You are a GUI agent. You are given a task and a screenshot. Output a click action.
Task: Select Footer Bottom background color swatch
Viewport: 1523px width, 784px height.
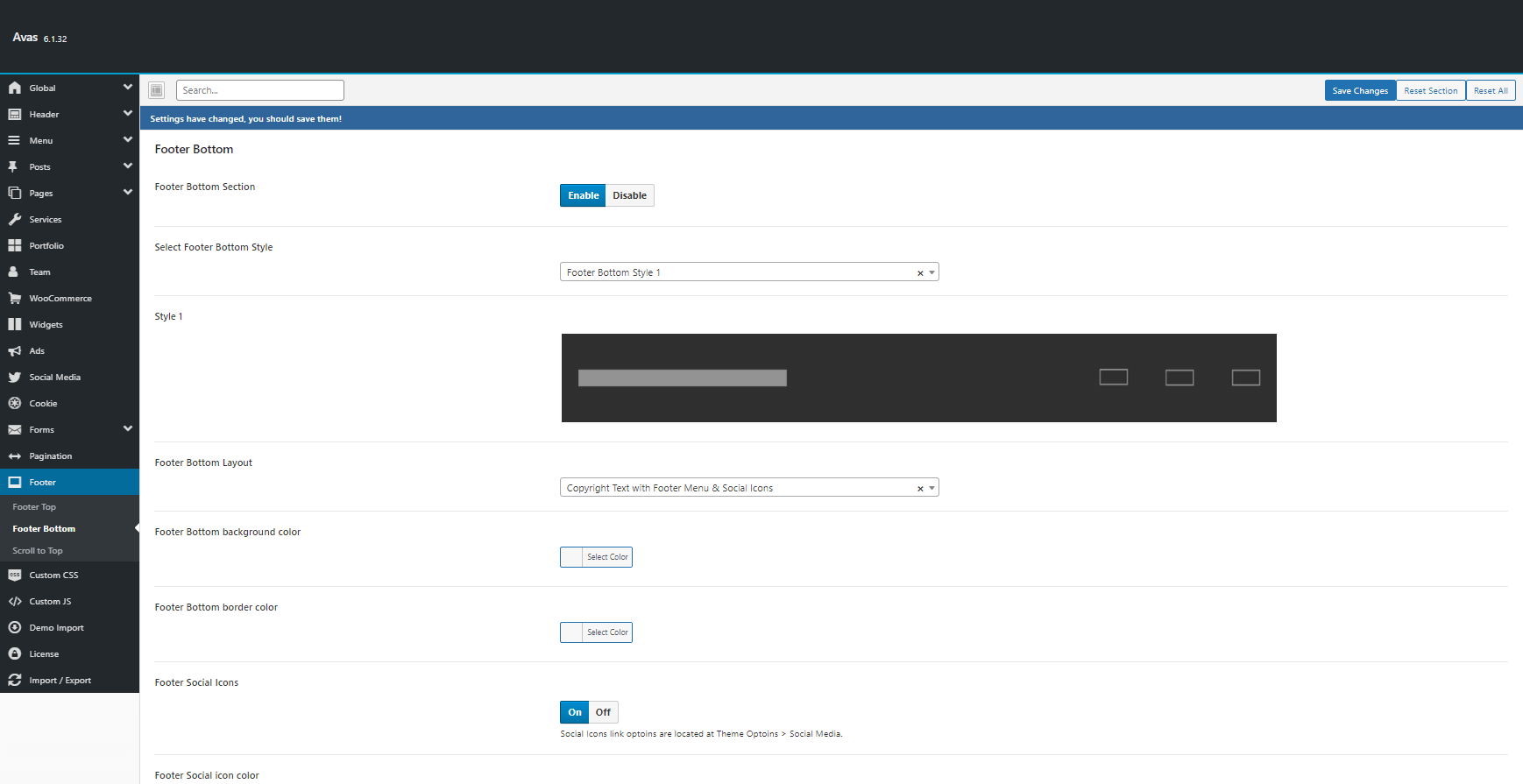(572, 557)
